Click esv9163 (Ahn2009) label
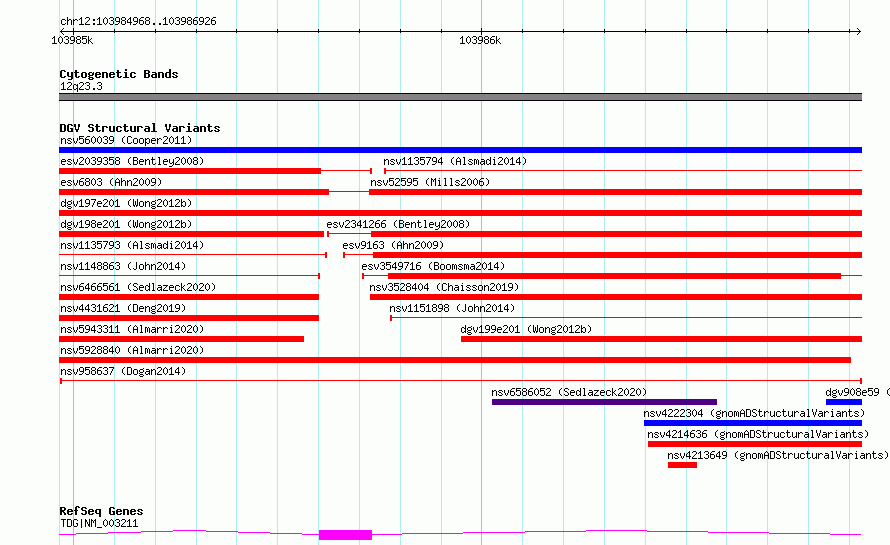890x545 pixels. tap(393, 245)
